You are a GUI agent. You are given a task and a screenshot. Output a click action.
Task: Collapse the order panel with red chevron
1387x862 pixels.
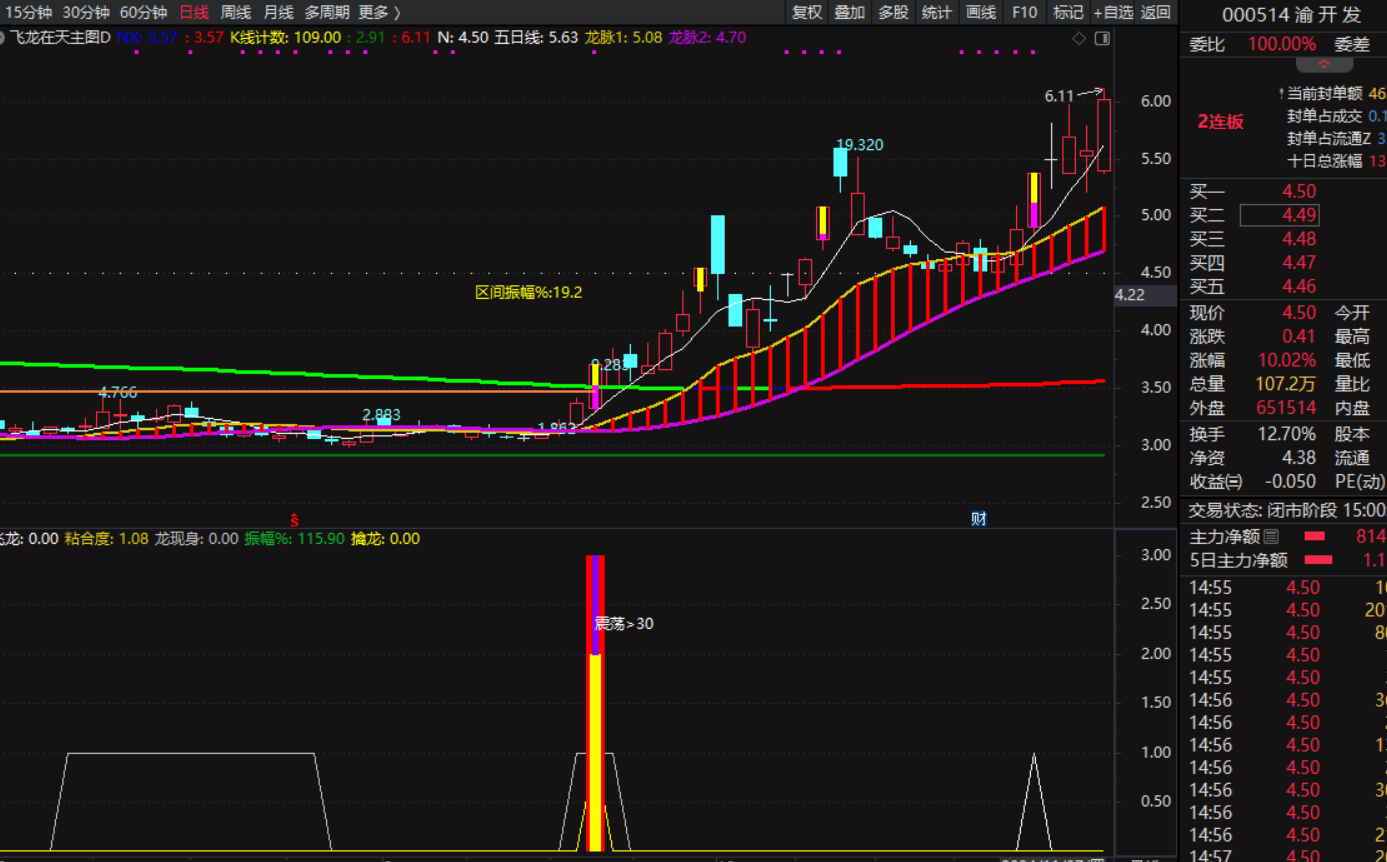point(1324,65)
